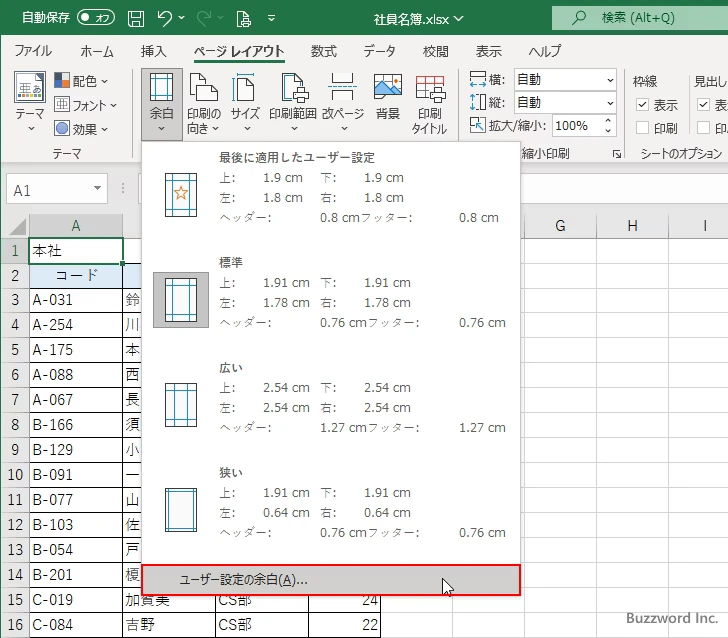Click cell B-166
The width and height of the screenshot is (728, 638).
click(76, 424)
